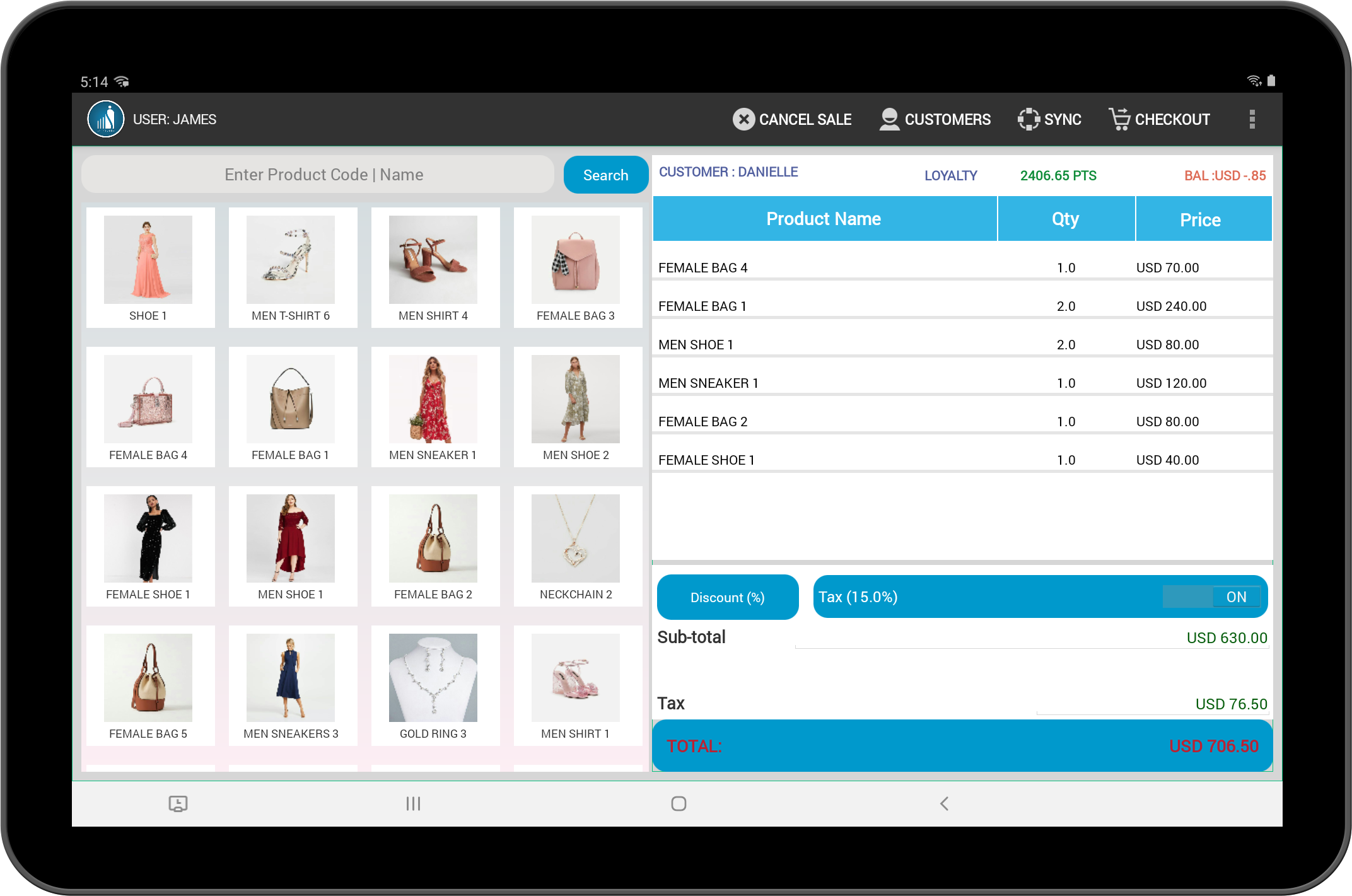Add GOLD RING 3 to the sale
This screenshot has height=896, width=1352.
coord(436,685)
